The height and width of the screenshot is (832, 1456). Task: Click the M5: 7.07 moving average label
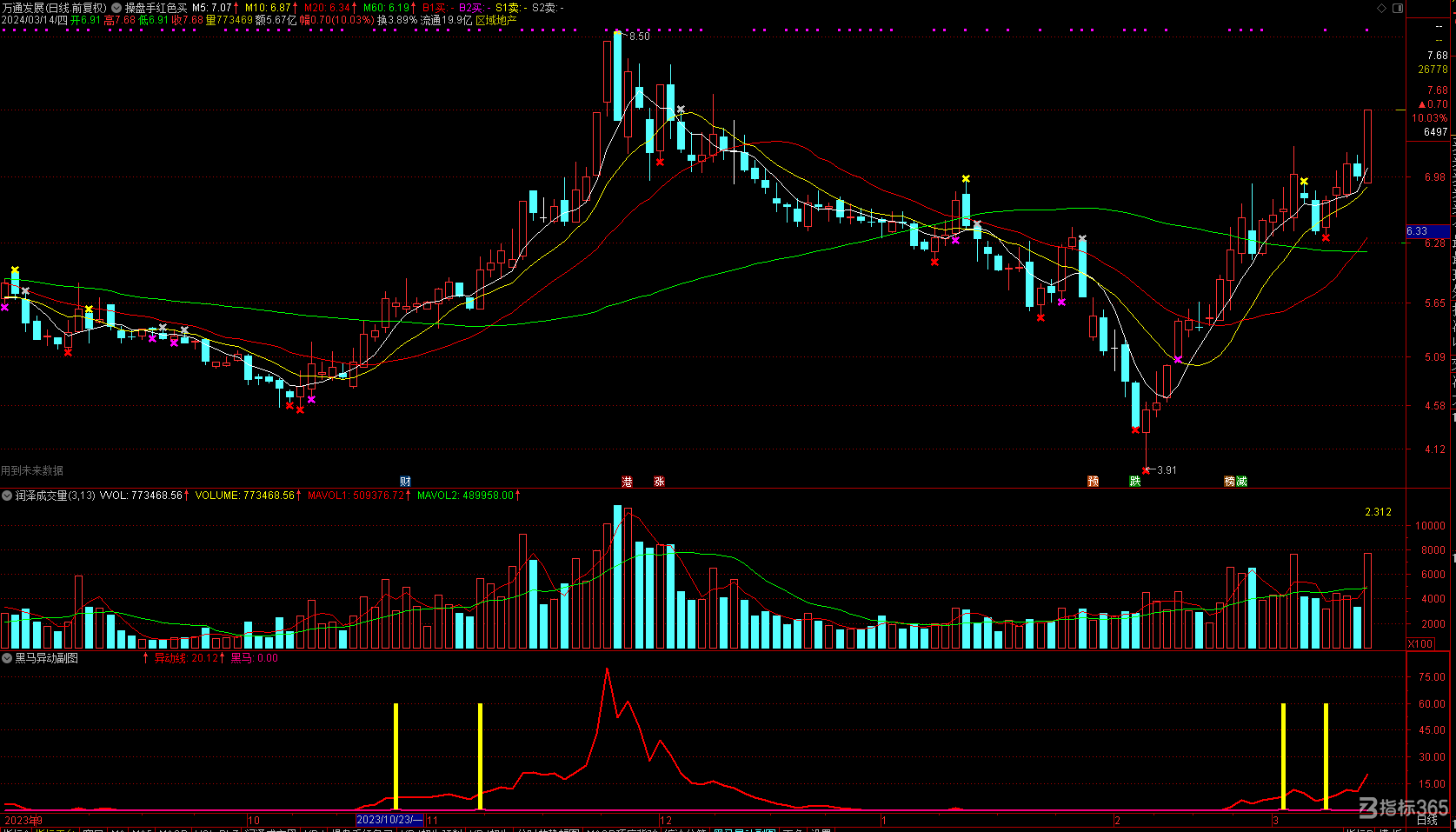[214, 8]
